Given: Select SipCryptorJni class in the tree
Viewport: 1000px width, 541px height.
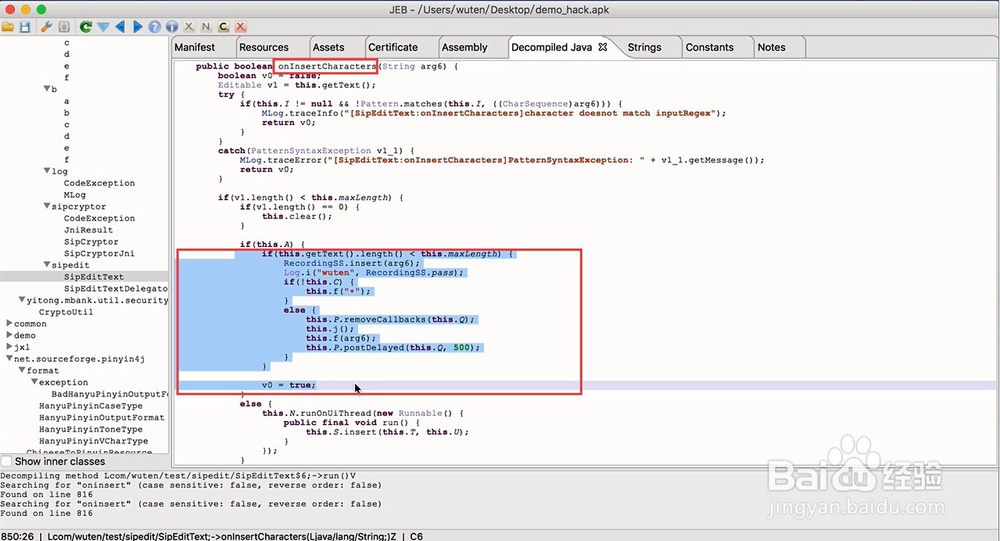Looking at the screenshot, I should coord(99,253).
